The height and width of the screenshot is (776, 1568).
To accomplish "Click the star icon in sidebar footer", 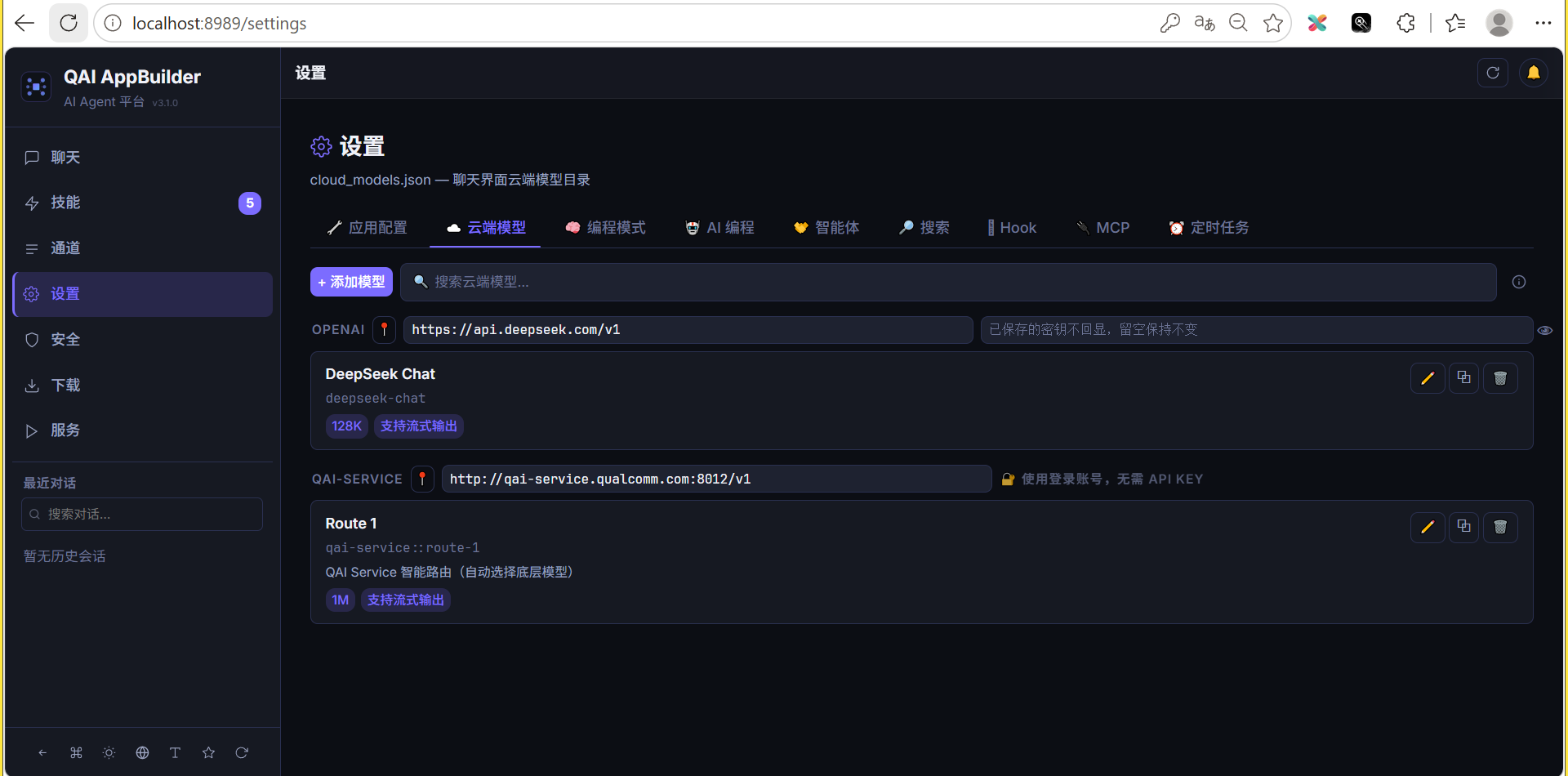I will pos(208,753).
